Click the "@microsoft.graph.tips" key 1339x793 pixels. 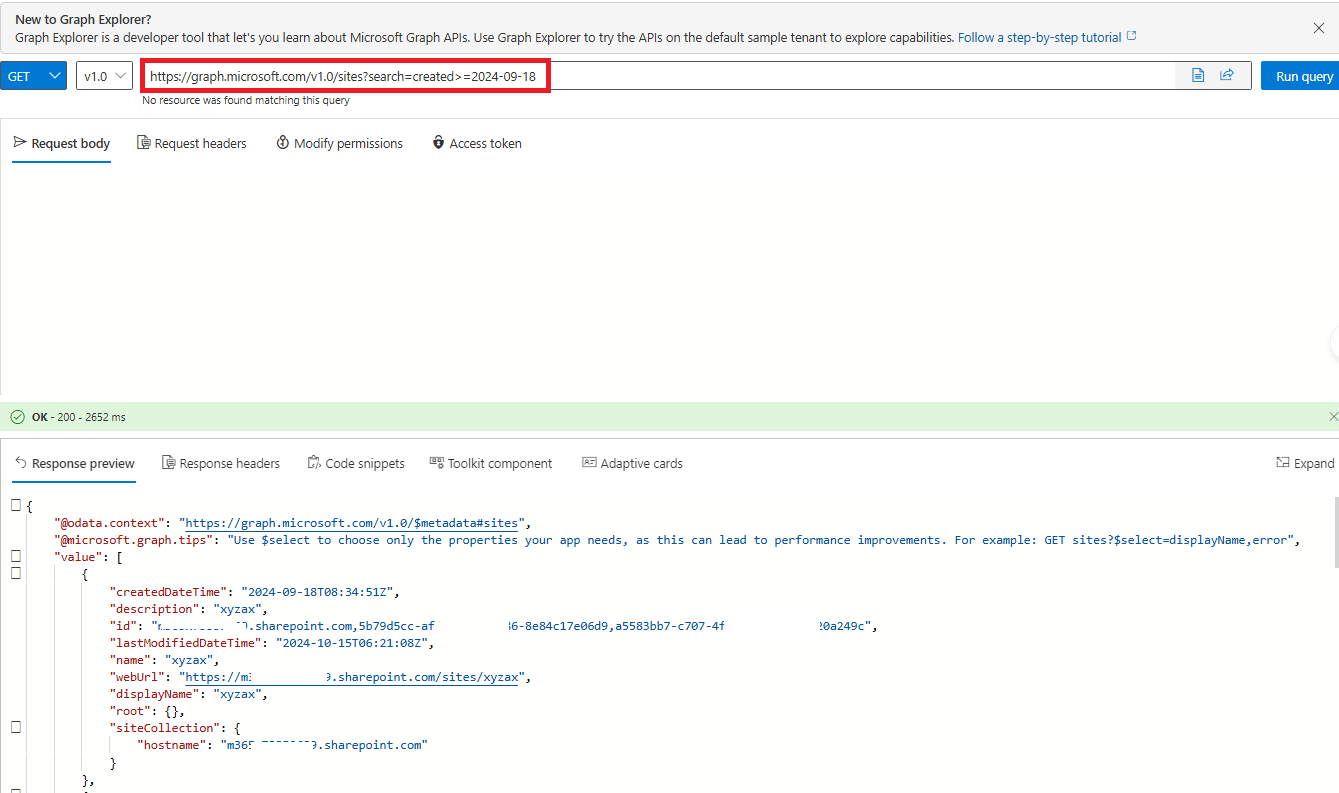click(136, 540)
